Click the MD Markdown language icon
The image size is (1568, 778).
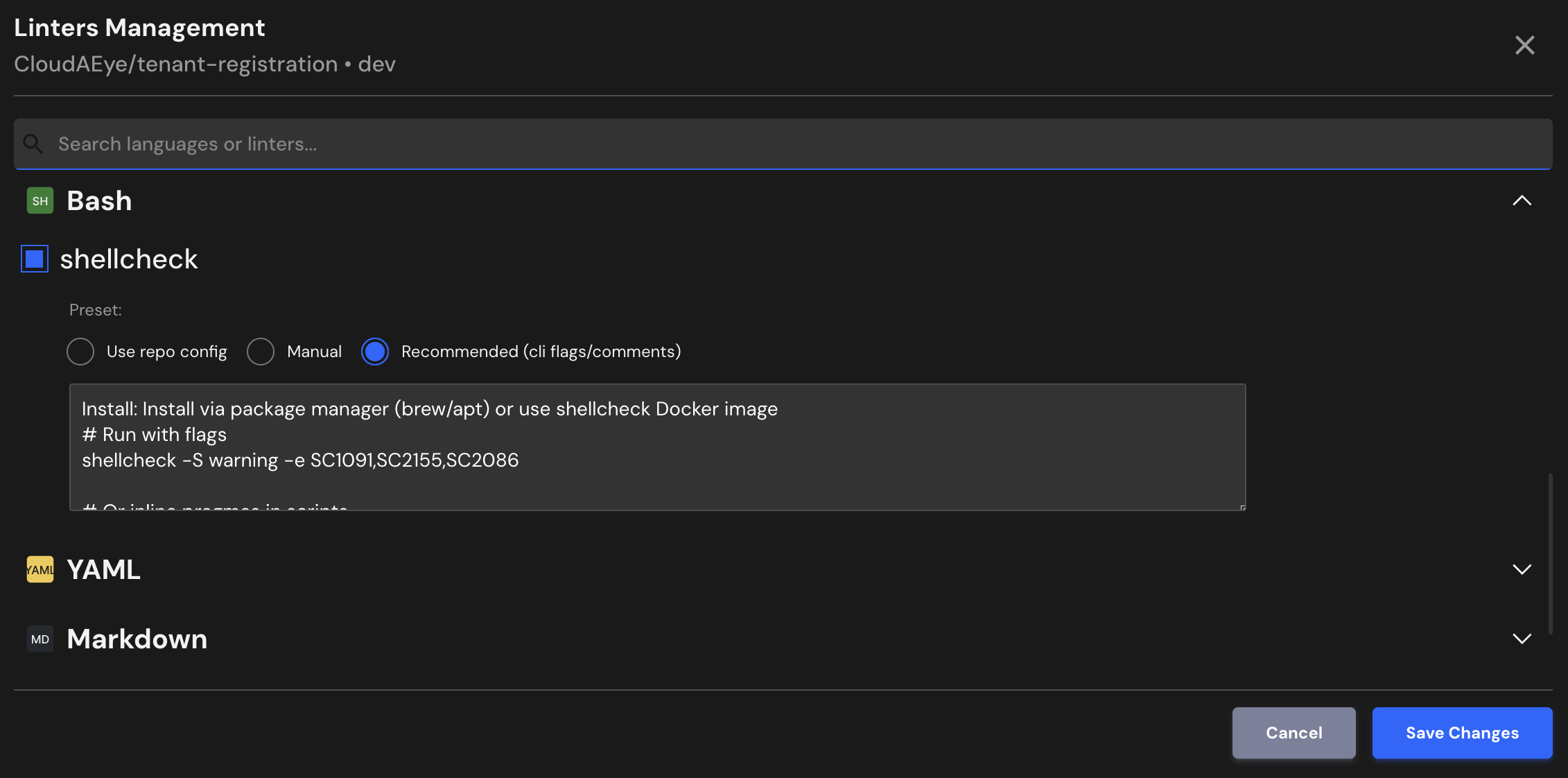tap(40, 639)
